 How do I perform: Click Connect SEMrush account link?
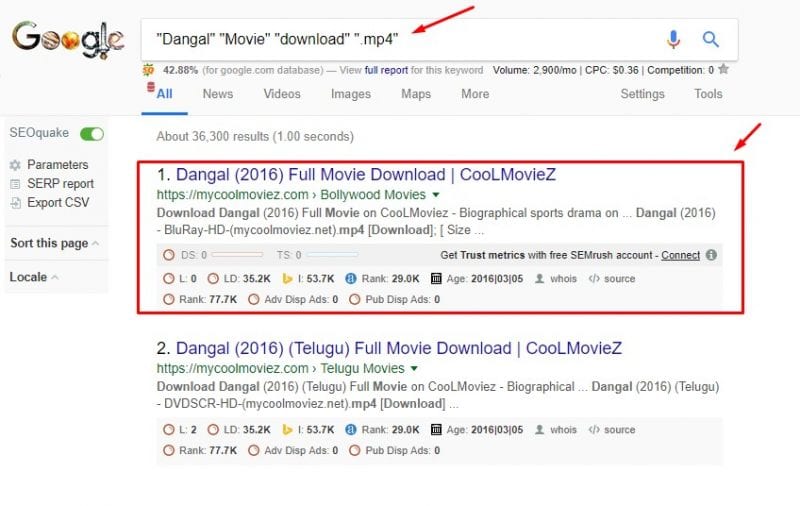point(680,255)
